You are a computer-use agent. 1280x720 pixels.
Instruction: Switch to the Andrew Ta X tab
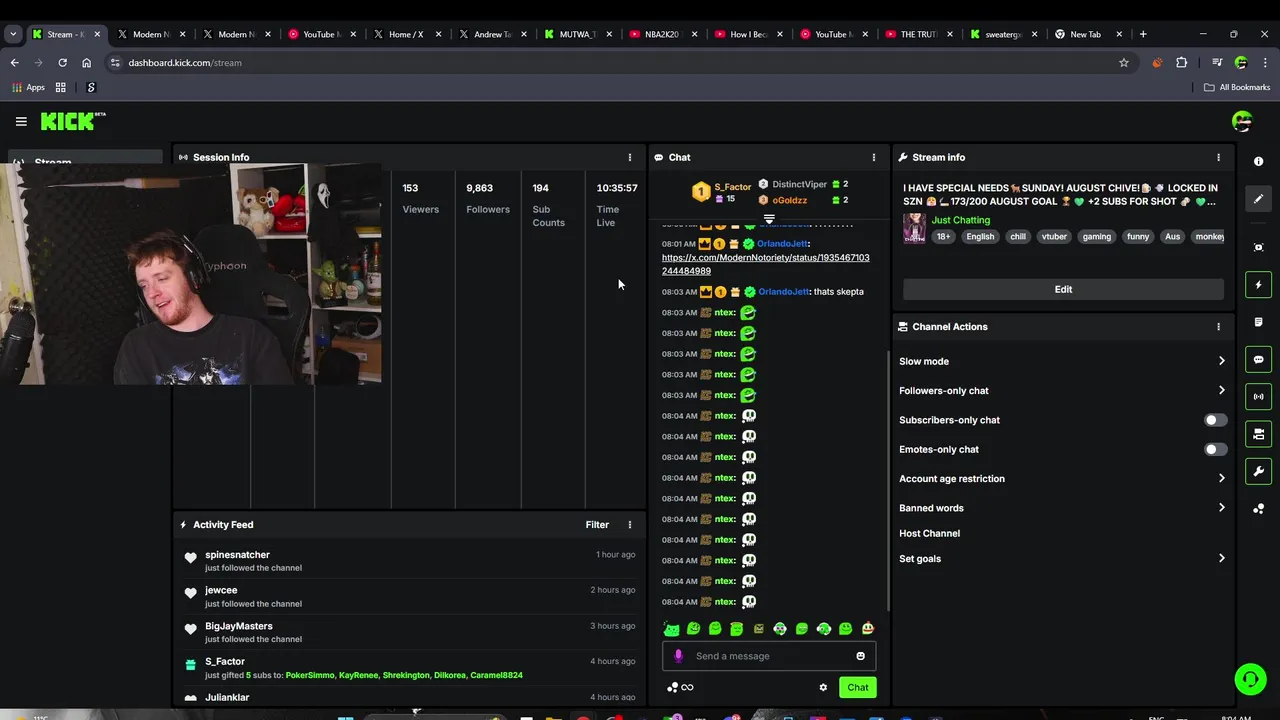[492, 34]
